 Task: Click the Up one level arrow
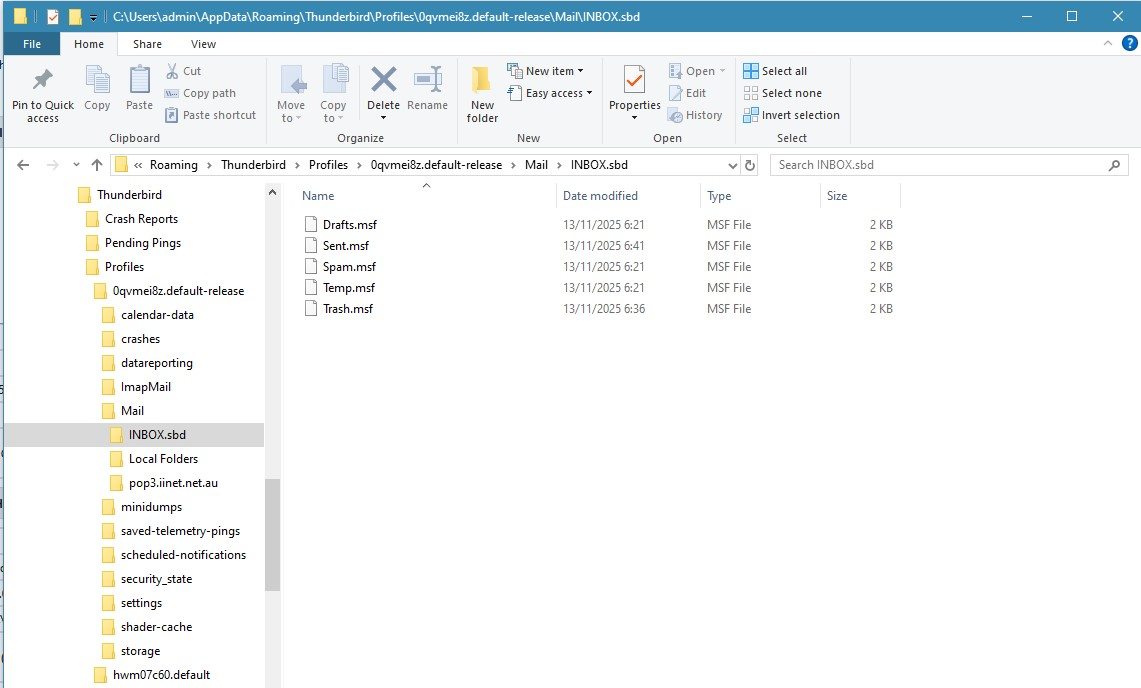point(97,165)
